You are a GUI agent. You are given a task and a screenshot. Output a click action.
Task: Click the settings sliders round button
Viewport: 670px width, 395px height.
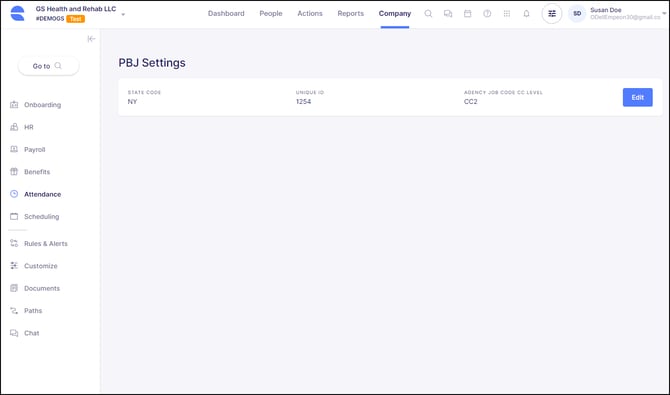point(552,14)
